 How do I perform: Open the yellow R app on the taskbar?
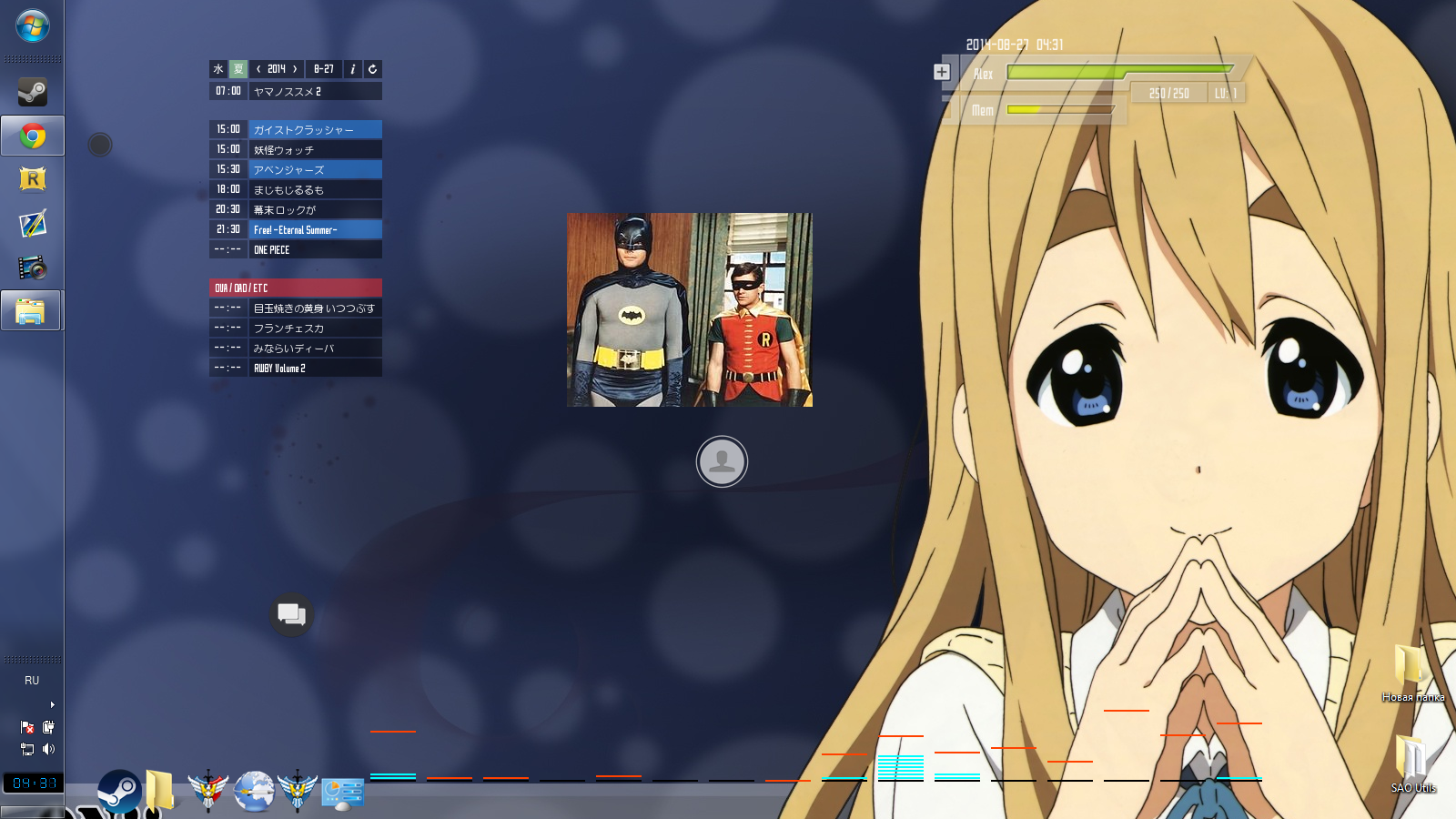[32, 179]
